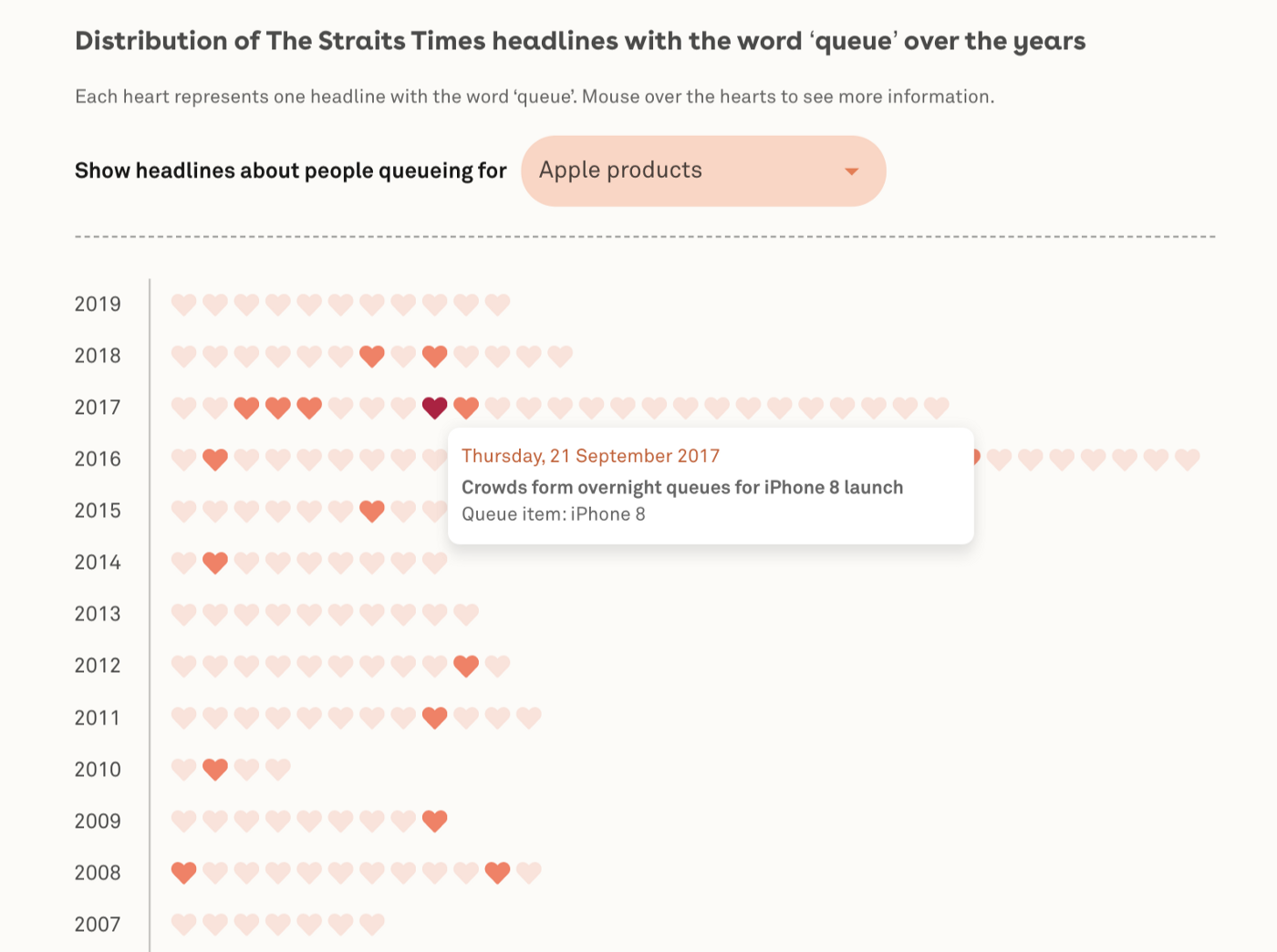
Task: Click the highlighted heart in the 2015 row
Action: coord(372,511)
